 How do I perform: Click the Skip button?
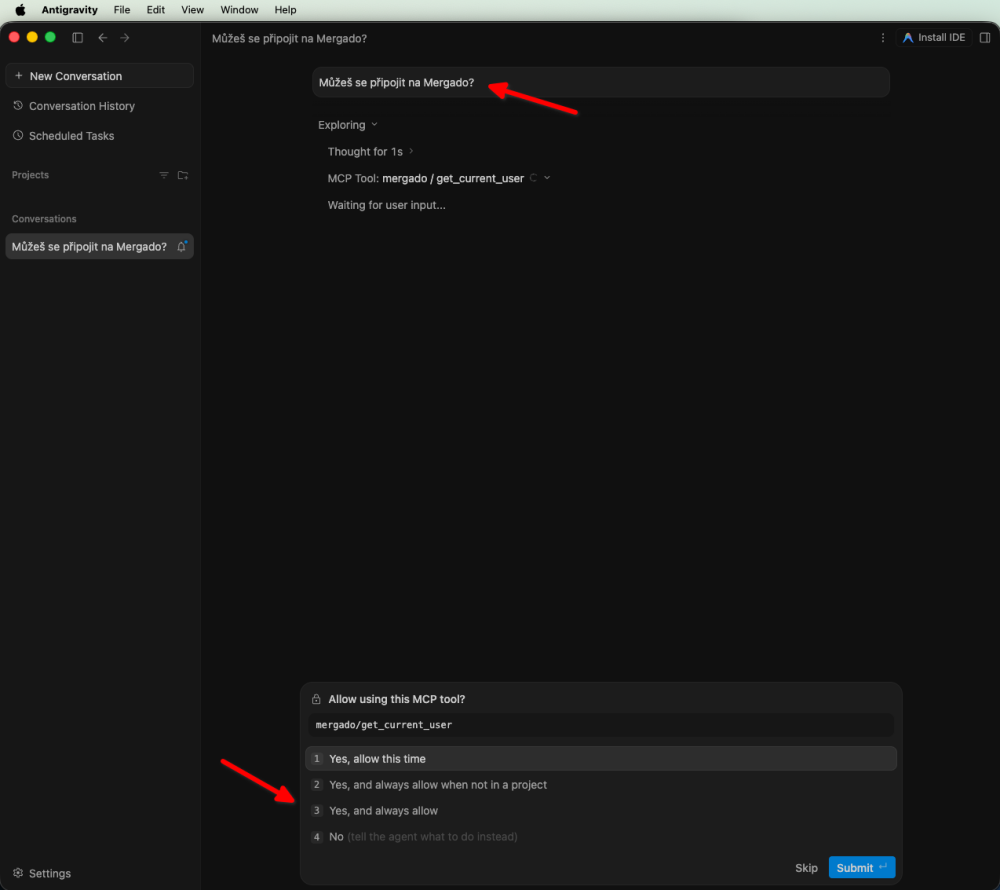[806, 868]
